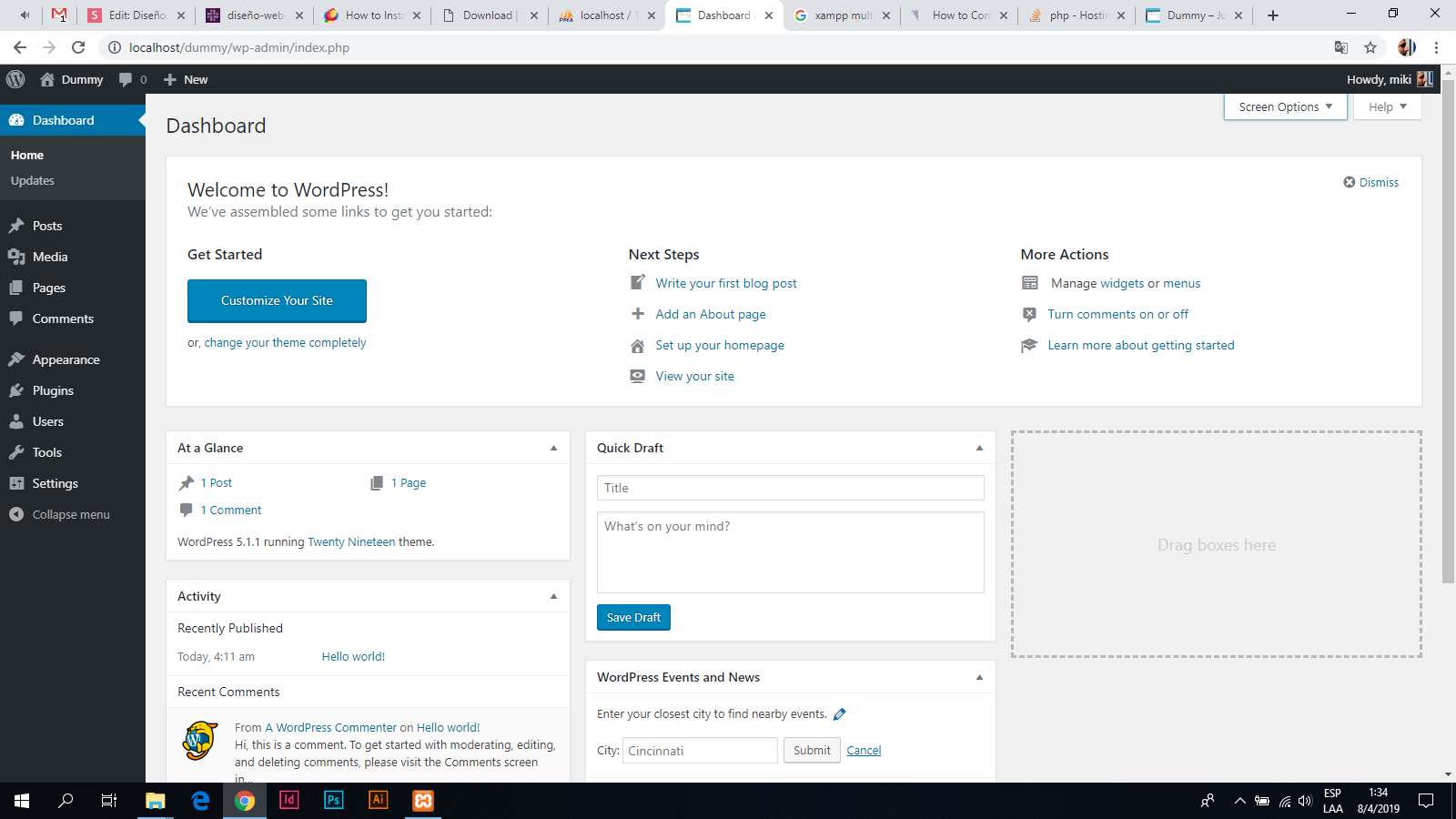Image resolution: width=1456 pixels, height=819 pixels.
Task: Open the Appearance paintbrush menu
Action: [x=16, y=359]
